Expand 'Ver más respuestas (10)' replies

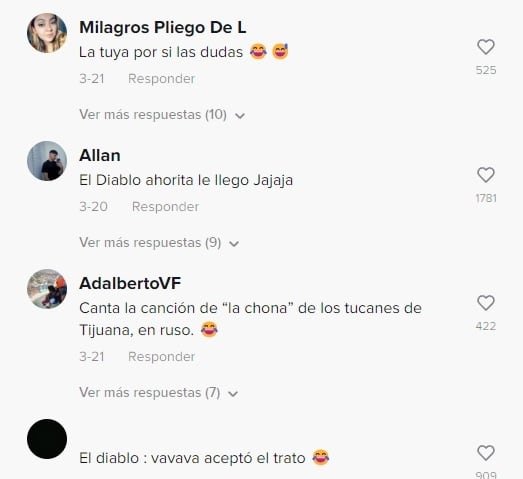tap(162, 115)
